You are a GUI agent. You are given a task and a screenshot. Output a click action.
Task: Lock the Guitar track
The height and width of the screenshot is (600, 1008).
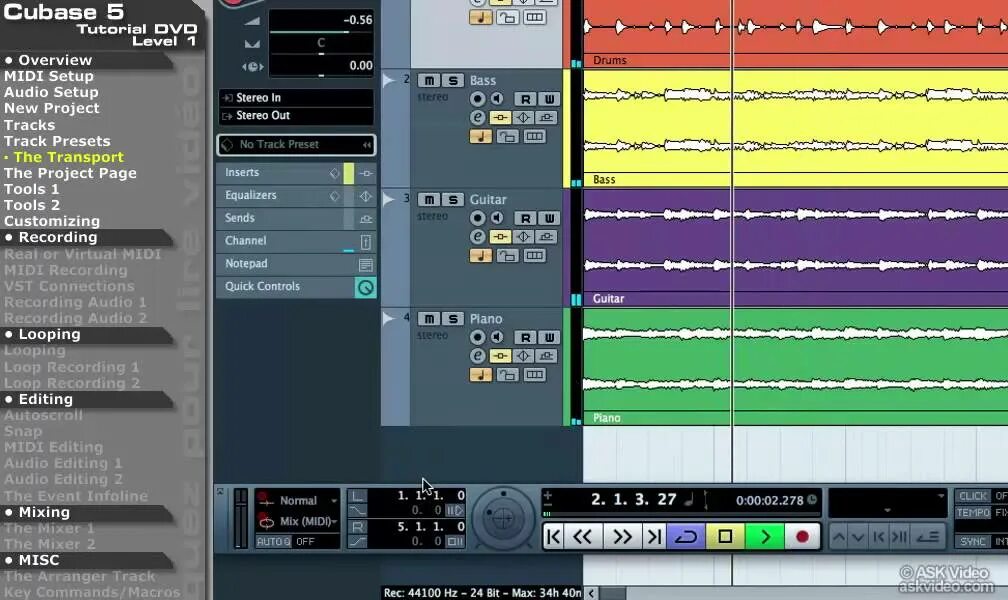pos(507,256)
